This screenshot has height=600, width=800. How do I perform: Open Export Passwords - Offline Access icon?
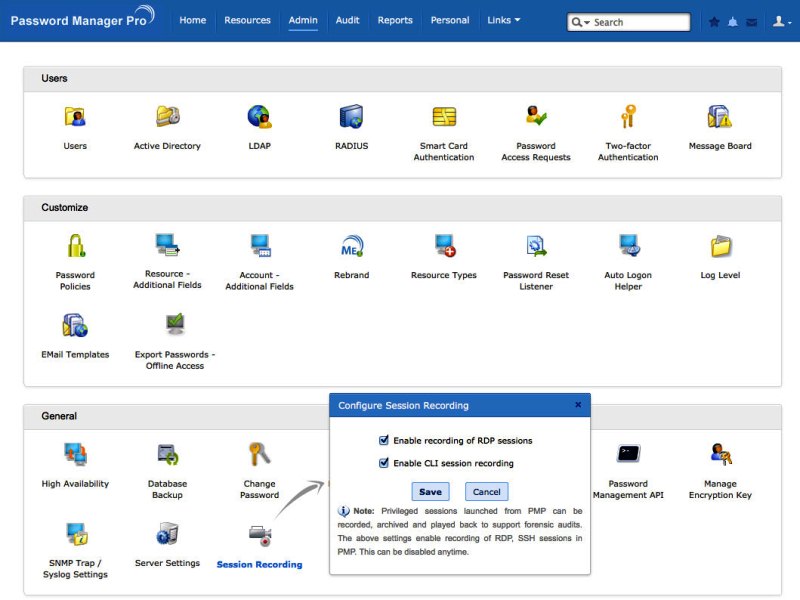(175, 324)
